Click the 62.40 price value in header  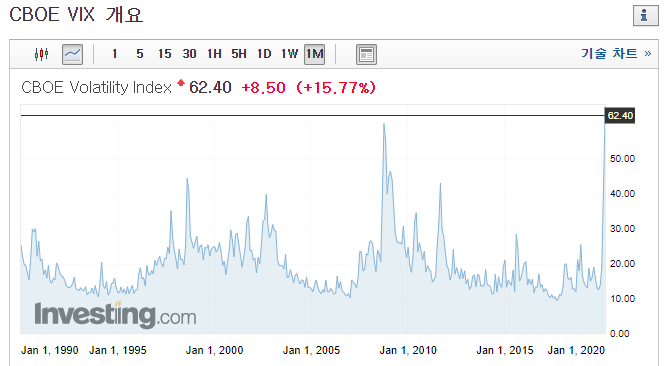[x=210, y=87]
